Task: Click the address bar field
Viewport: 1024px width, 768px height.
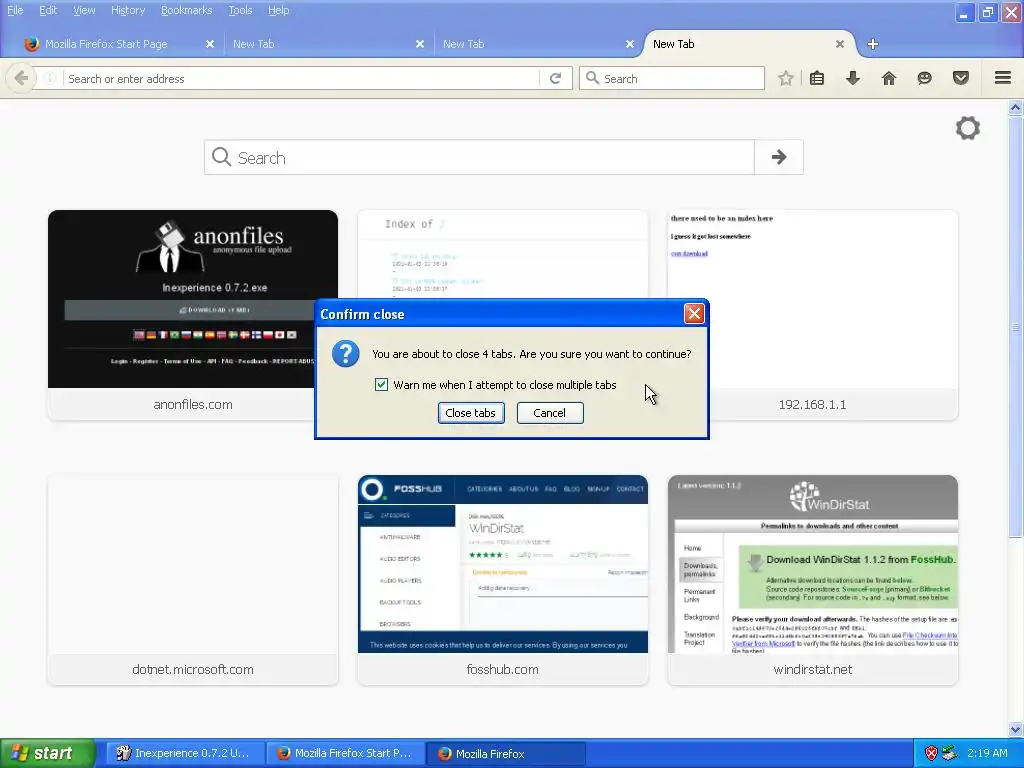Action: 302,78
